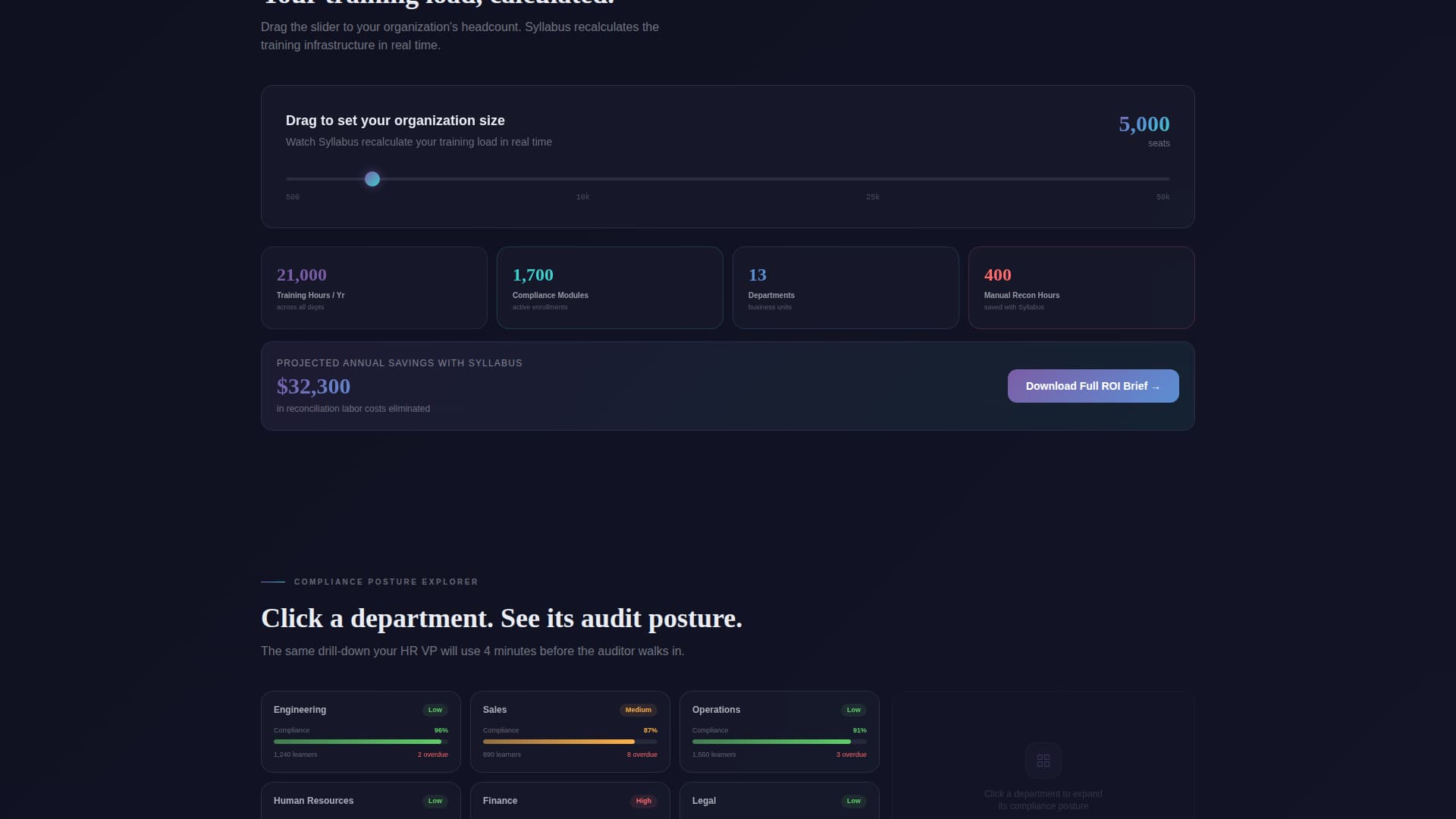Click the organization size slider handle

(x=372, y=179)
